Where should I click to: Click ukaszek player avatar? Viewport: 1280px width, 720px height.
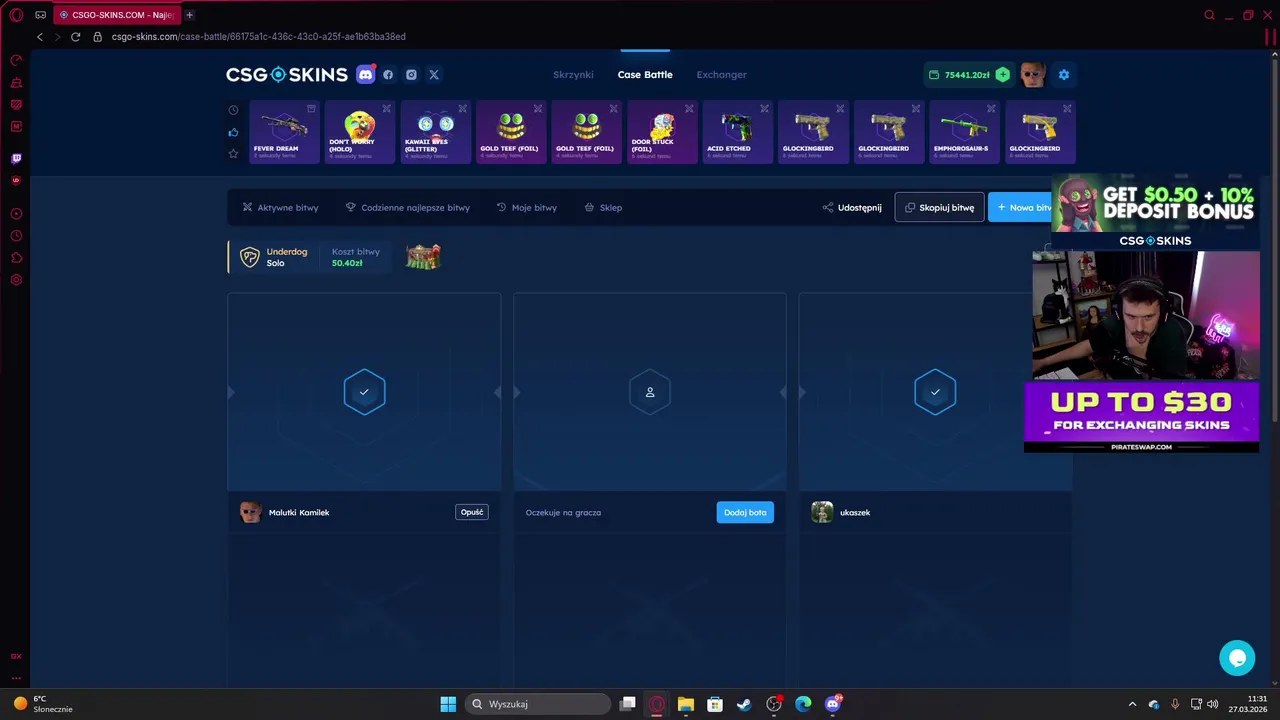click(x=822, y=512)
